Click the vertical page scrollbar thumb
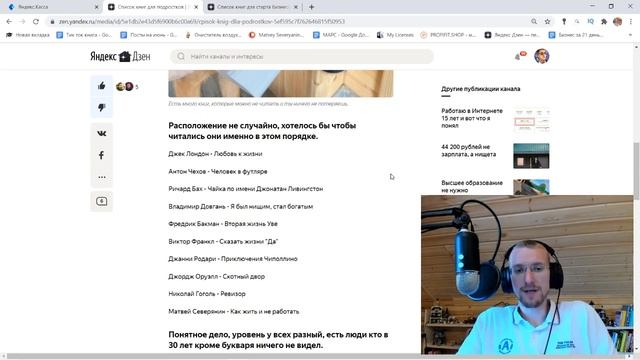This screenshot has height=360, width=640. (x=636, y=171)
